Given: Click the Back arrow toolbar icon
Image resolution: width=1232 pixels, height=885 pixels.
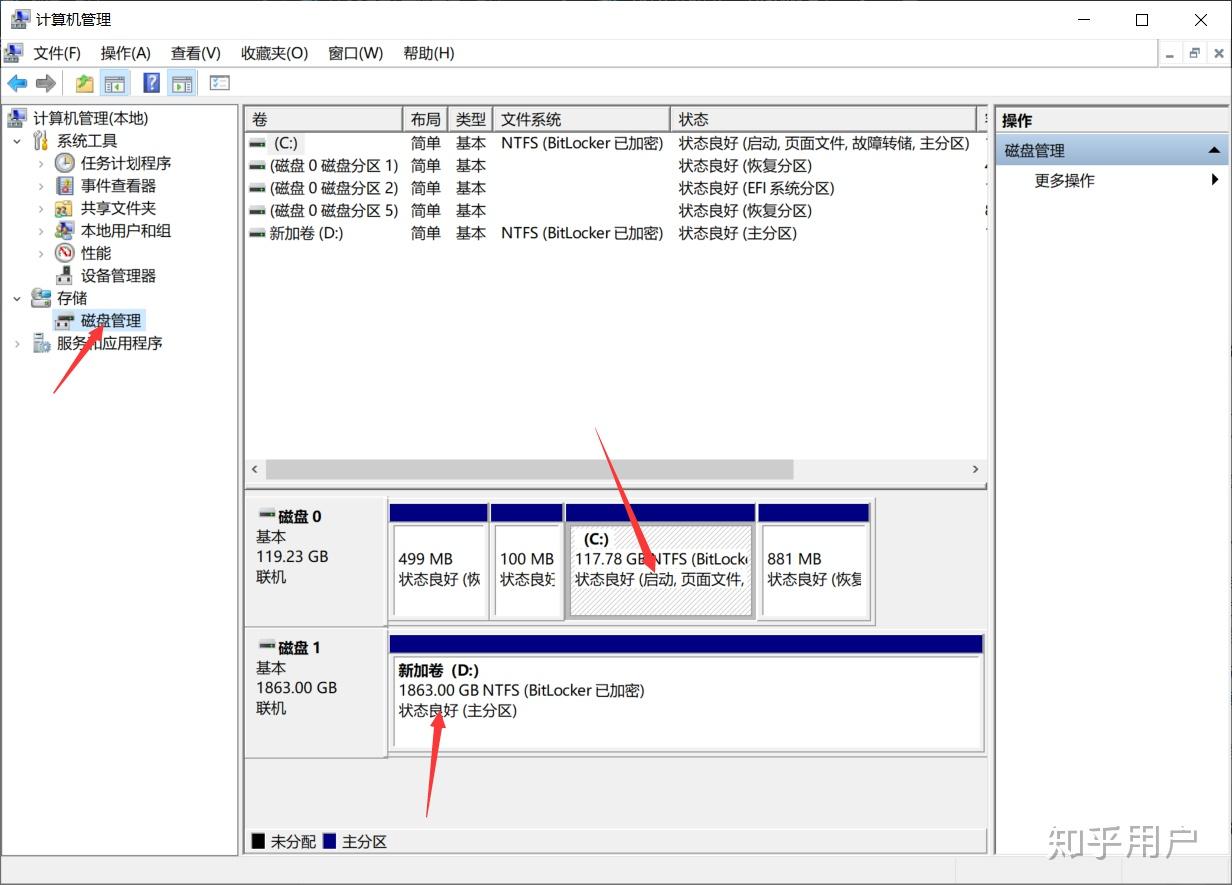Looking at the screenshot, I should (x=17, y=83).
